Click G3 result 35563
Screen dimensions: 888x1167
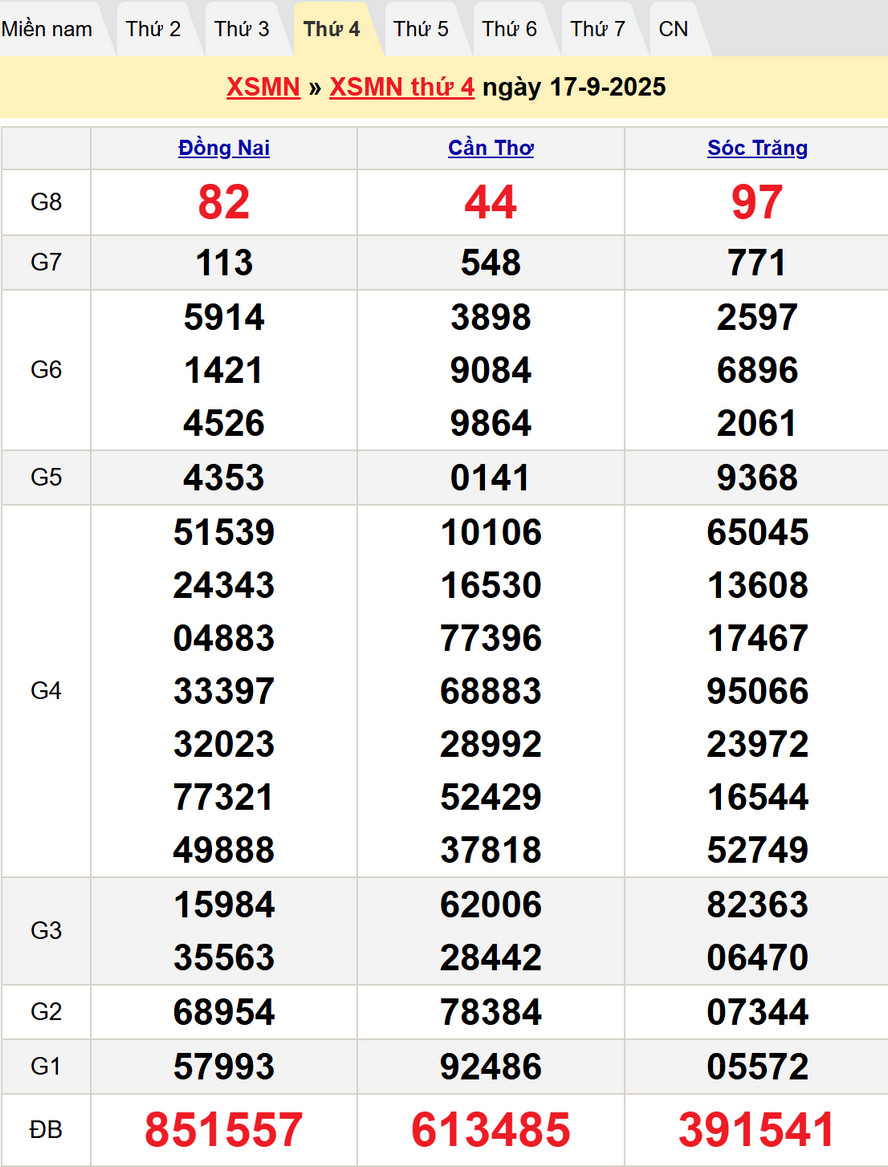[224, 957]
